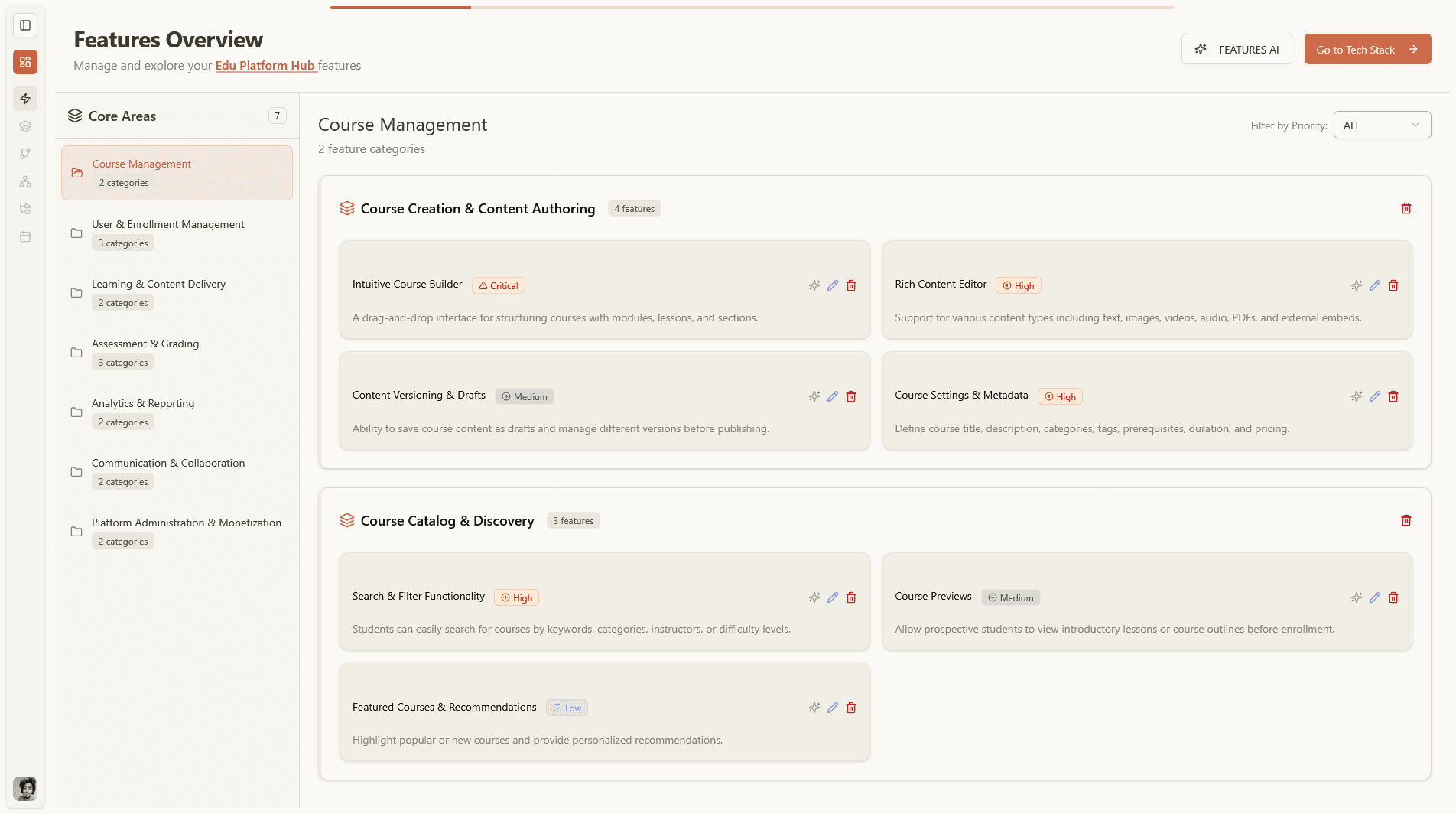Edit the Course Previews feature
Image resolution: width=1456 pixels, height=814 pixels.
point(1375,597)
